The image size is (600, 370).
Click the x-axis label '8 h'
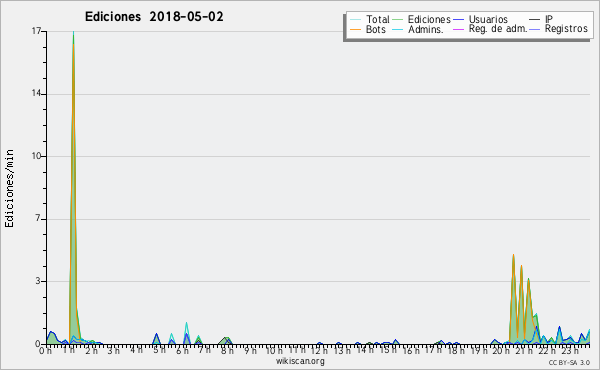(228, 350)
